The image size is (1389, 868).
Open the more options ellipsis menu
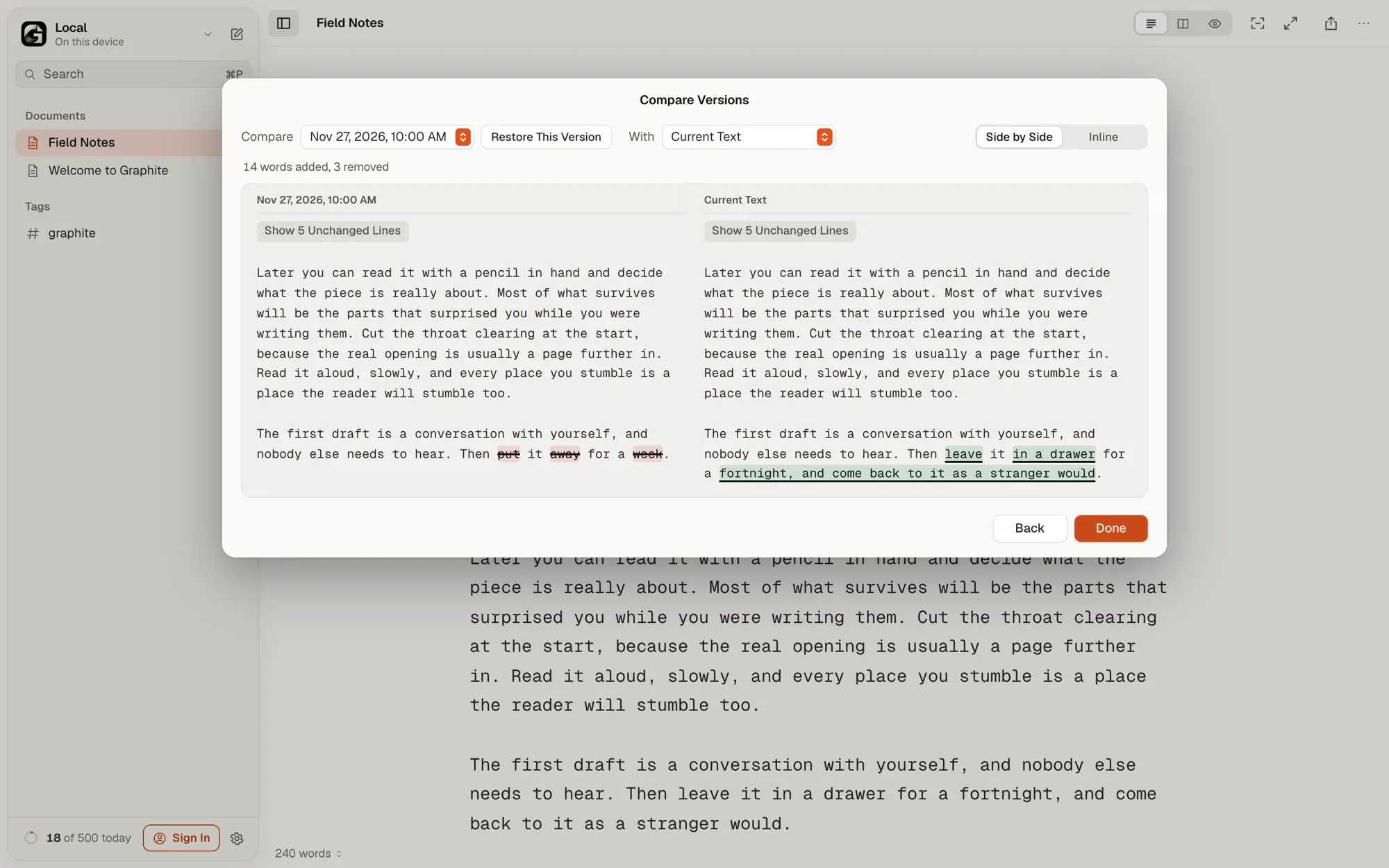click(x=1364, y=24)
